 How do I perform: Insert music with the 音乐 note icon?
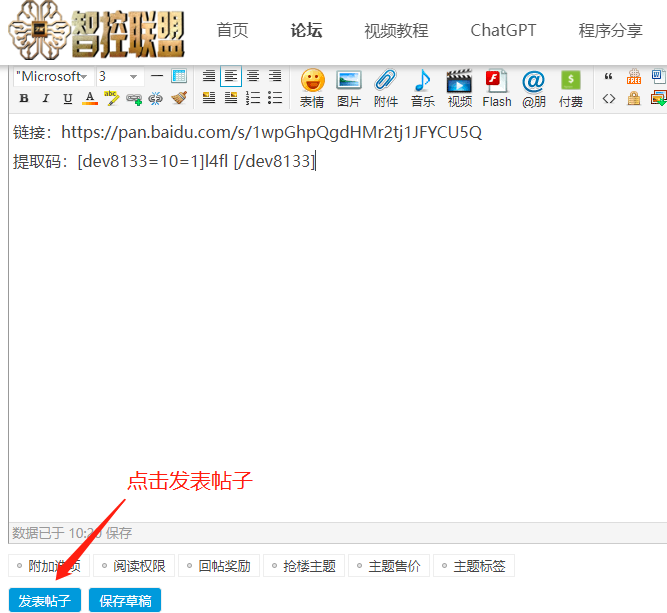pos(422,86)
